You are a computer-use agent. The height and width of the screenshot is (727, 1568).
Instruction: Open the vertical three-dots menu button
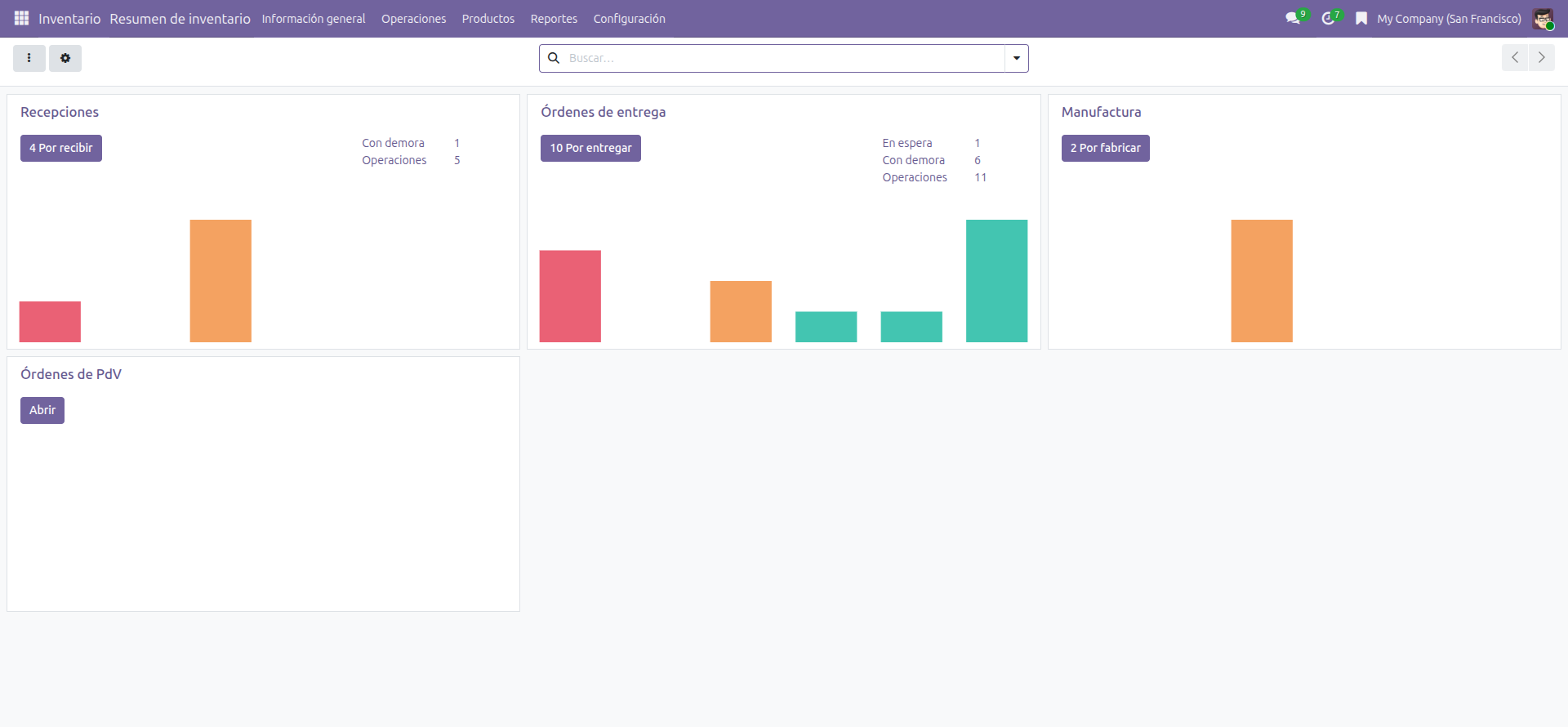click(x=29, y=58)
